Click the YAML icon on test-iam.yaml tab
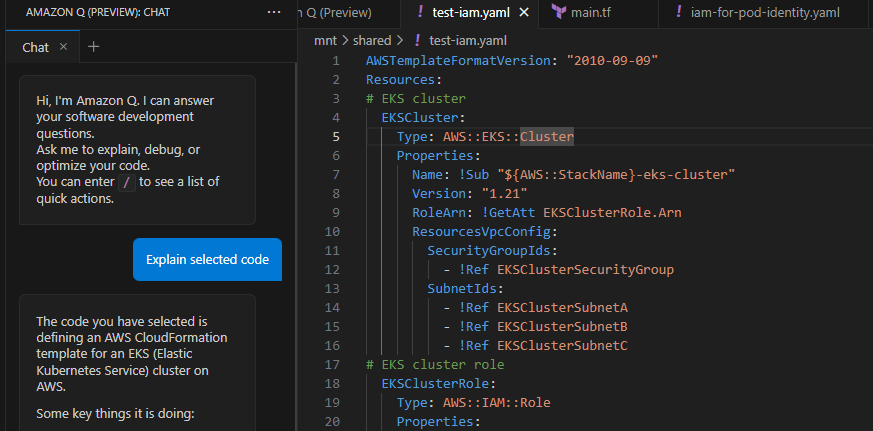 click(420, 13)
